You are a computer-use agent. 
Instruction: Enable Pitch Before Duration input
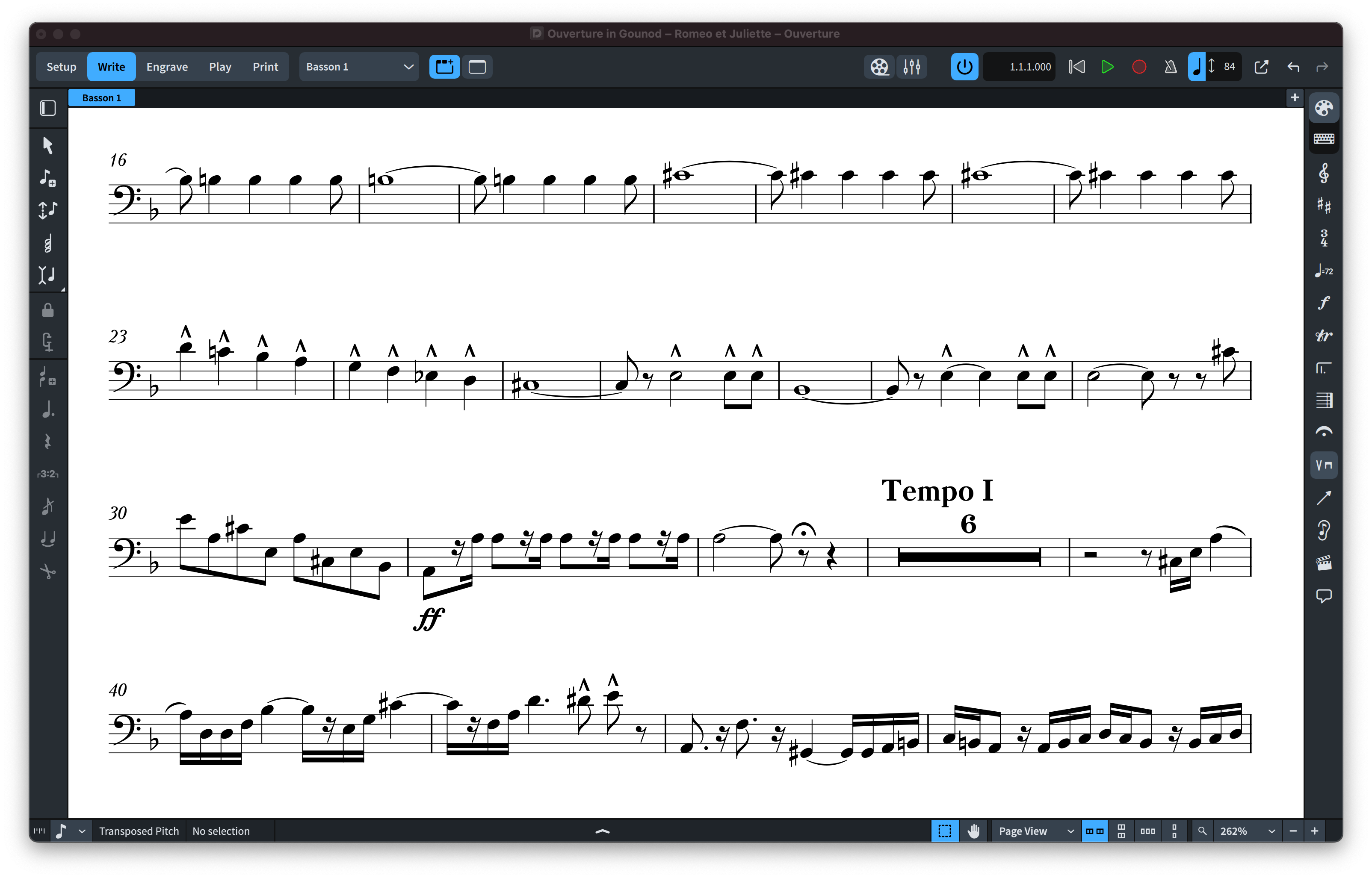pos(48,210)
